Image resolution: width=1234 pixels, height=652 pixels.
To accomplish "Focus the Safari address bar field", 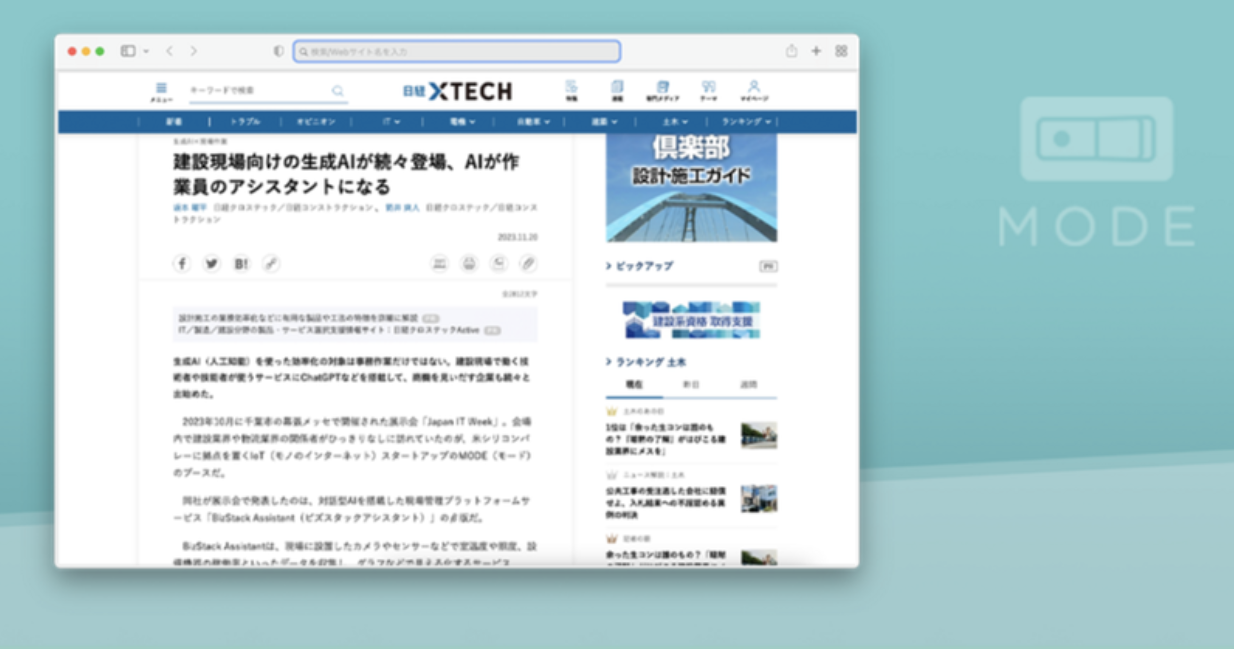I will click(x=457, y=51).
